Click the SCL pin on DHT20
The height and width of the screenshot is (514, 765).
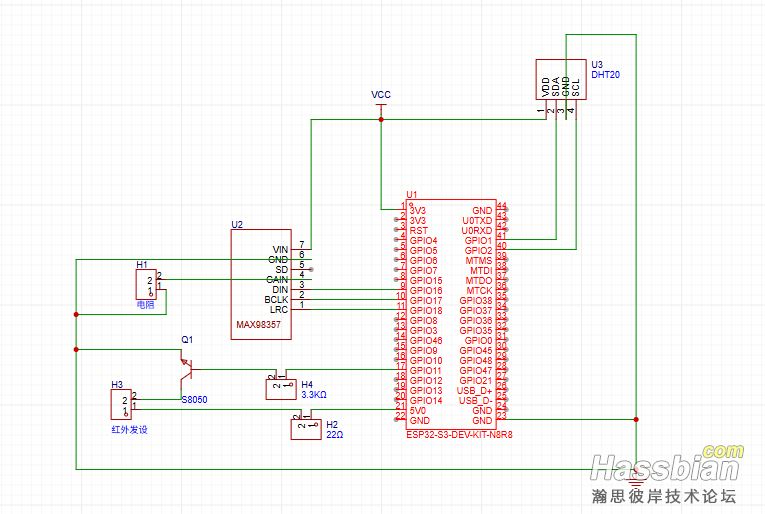click(x=576, y=87)
